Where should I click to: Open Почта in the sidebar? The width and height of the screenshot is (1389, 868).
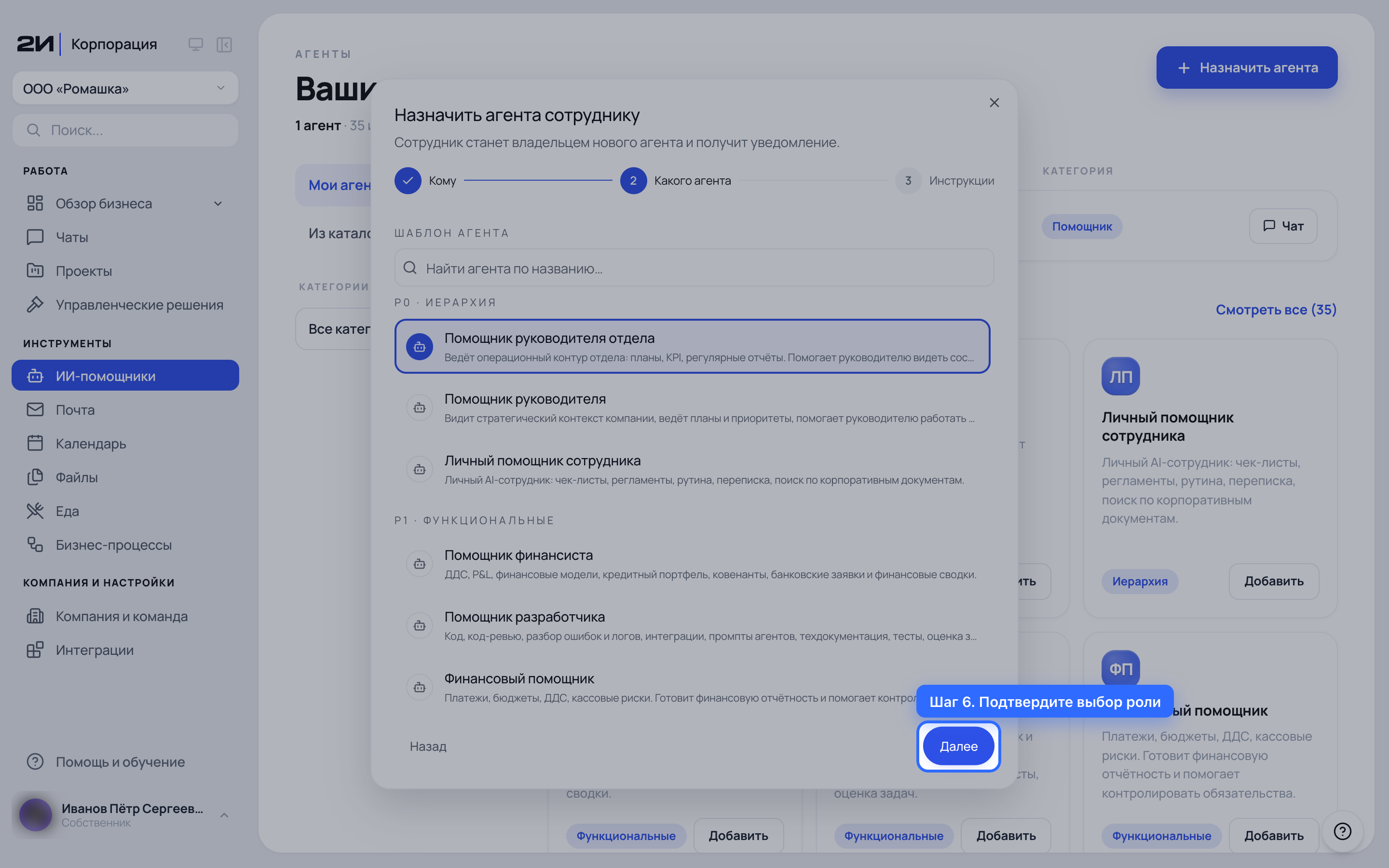[x=125, y=410]
